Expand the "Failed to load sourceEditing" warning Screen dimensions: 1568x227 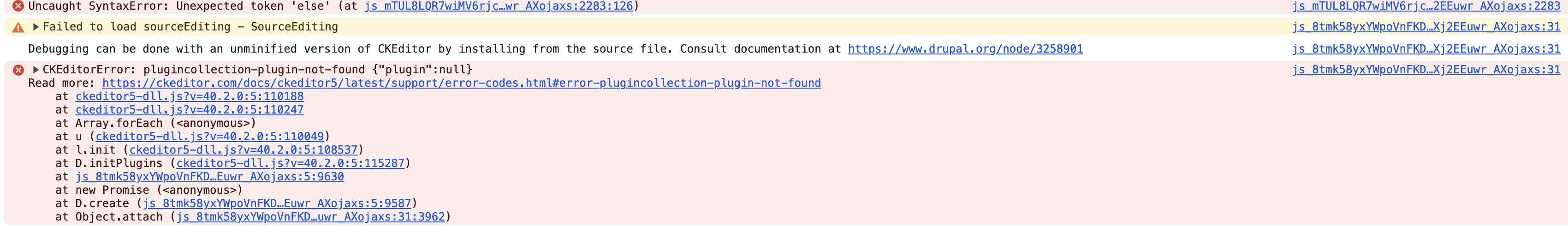coord(36,27)
